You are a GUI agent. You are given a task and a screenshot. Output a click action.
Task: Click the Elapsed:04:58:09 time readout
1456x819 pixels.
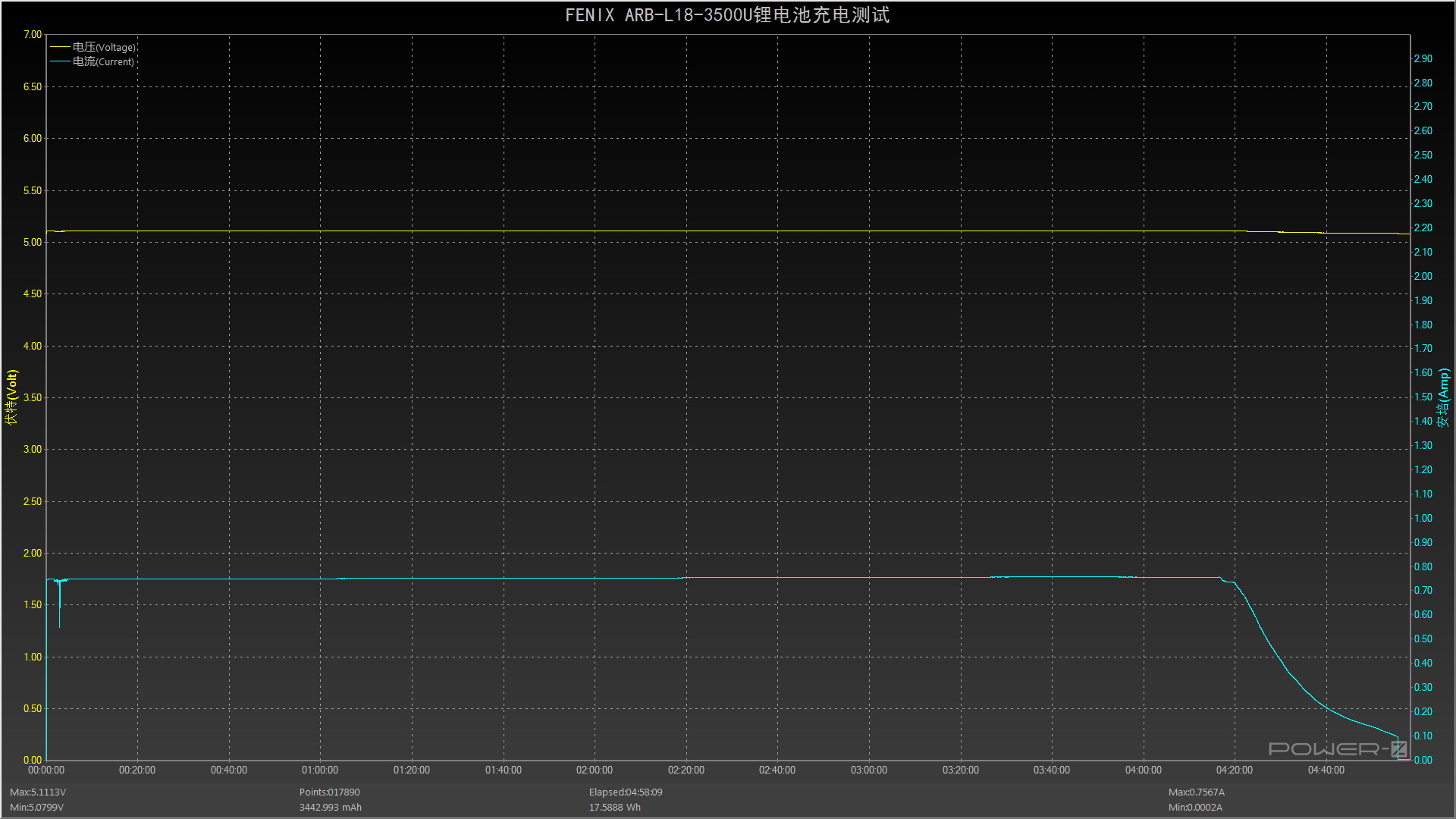625,792
